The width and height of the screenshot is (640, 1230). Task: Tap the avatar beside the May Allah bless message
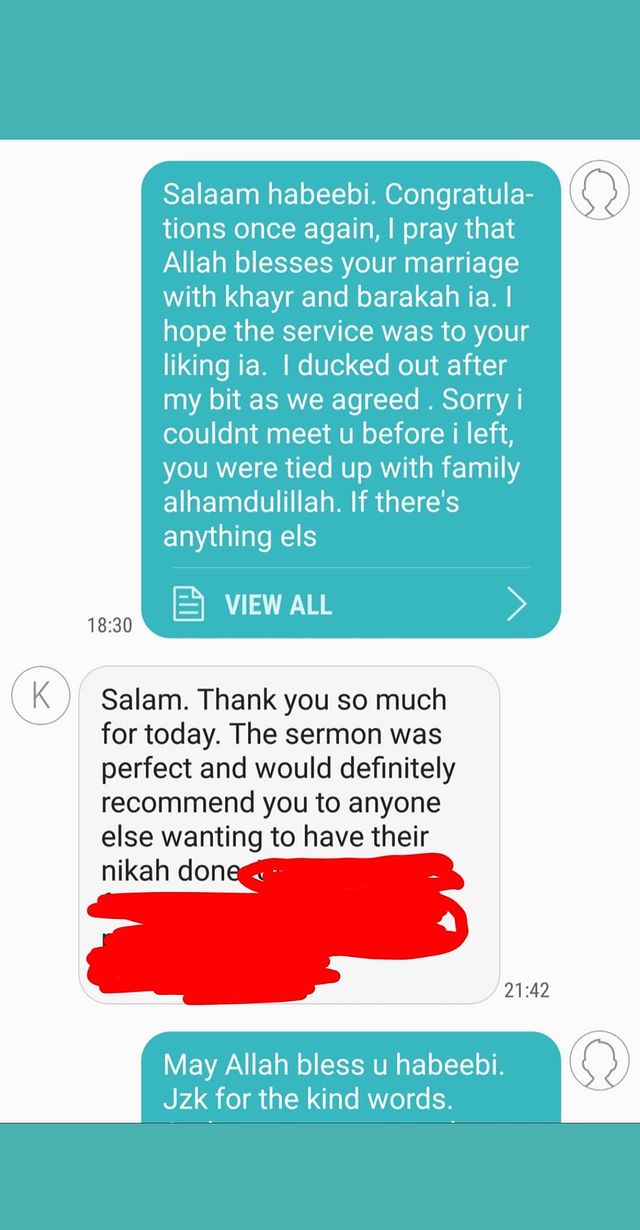click(x=599, y=1061)
